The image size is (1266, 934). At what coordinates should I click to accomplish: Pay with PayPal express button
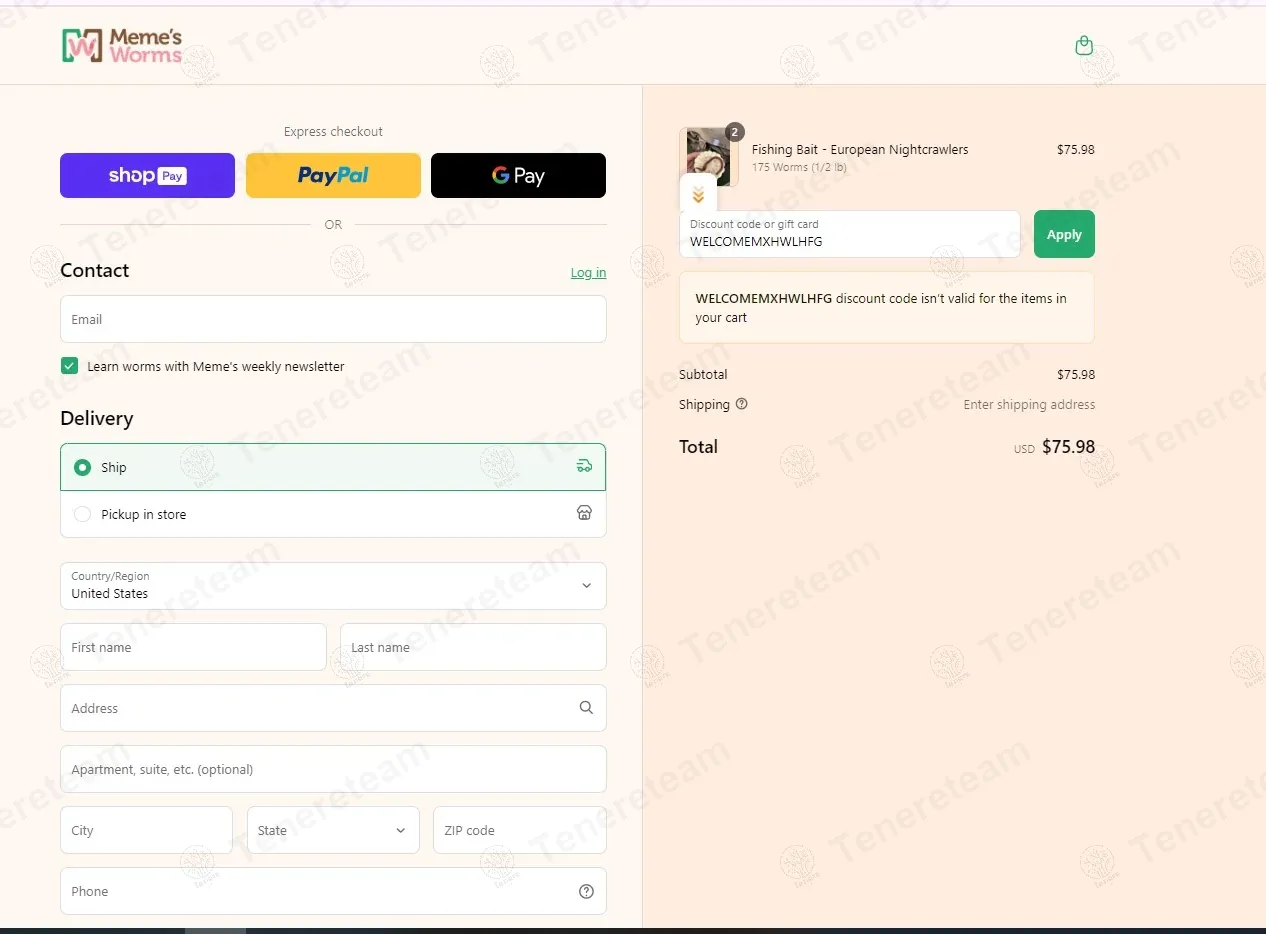(333, 175)
